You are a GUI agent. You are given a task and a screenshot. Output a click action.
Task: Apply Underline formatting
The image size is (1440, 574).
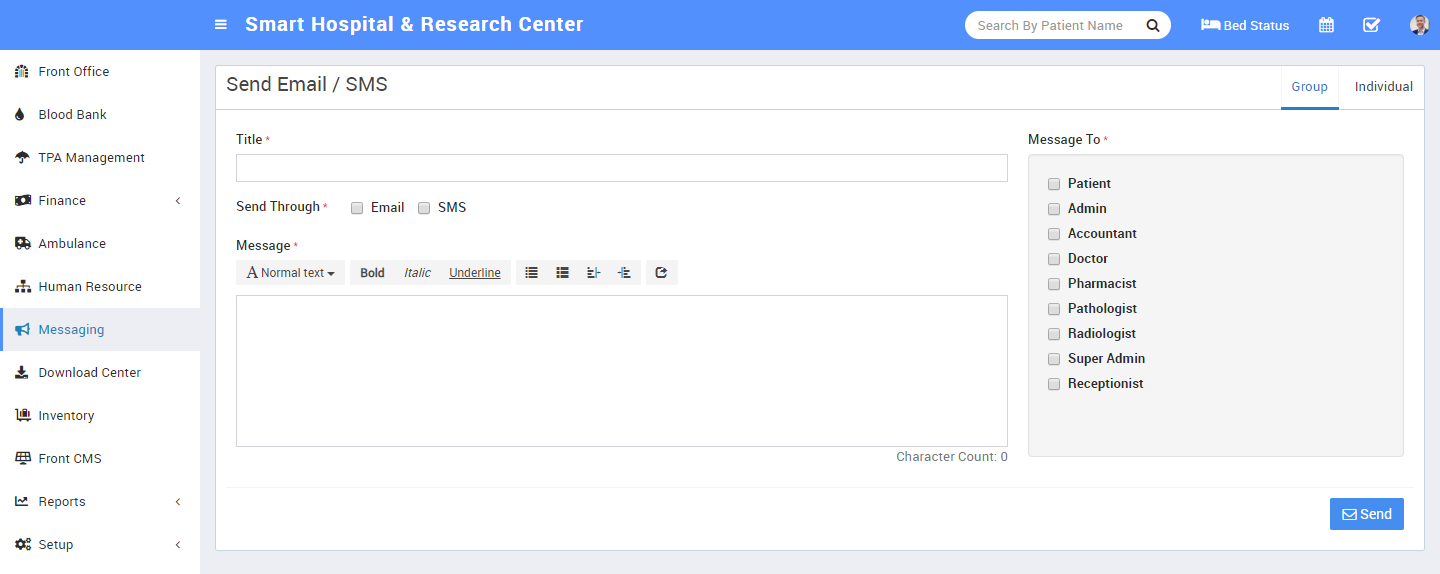475,273
